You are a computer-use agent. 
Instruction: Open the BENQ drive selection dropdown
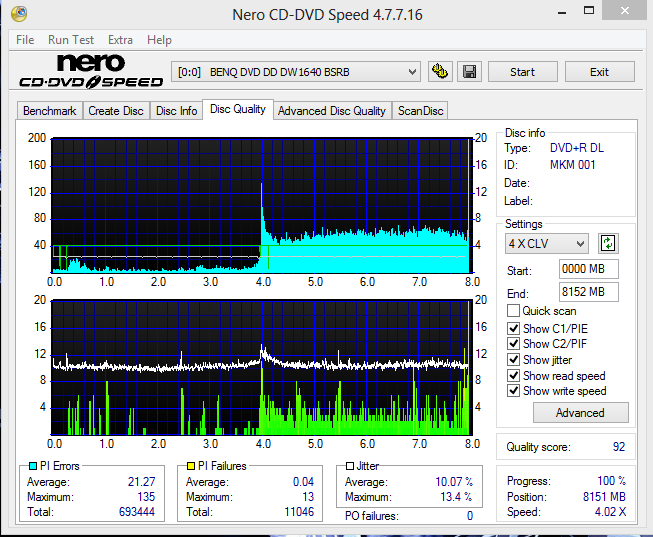coord(296,72)
